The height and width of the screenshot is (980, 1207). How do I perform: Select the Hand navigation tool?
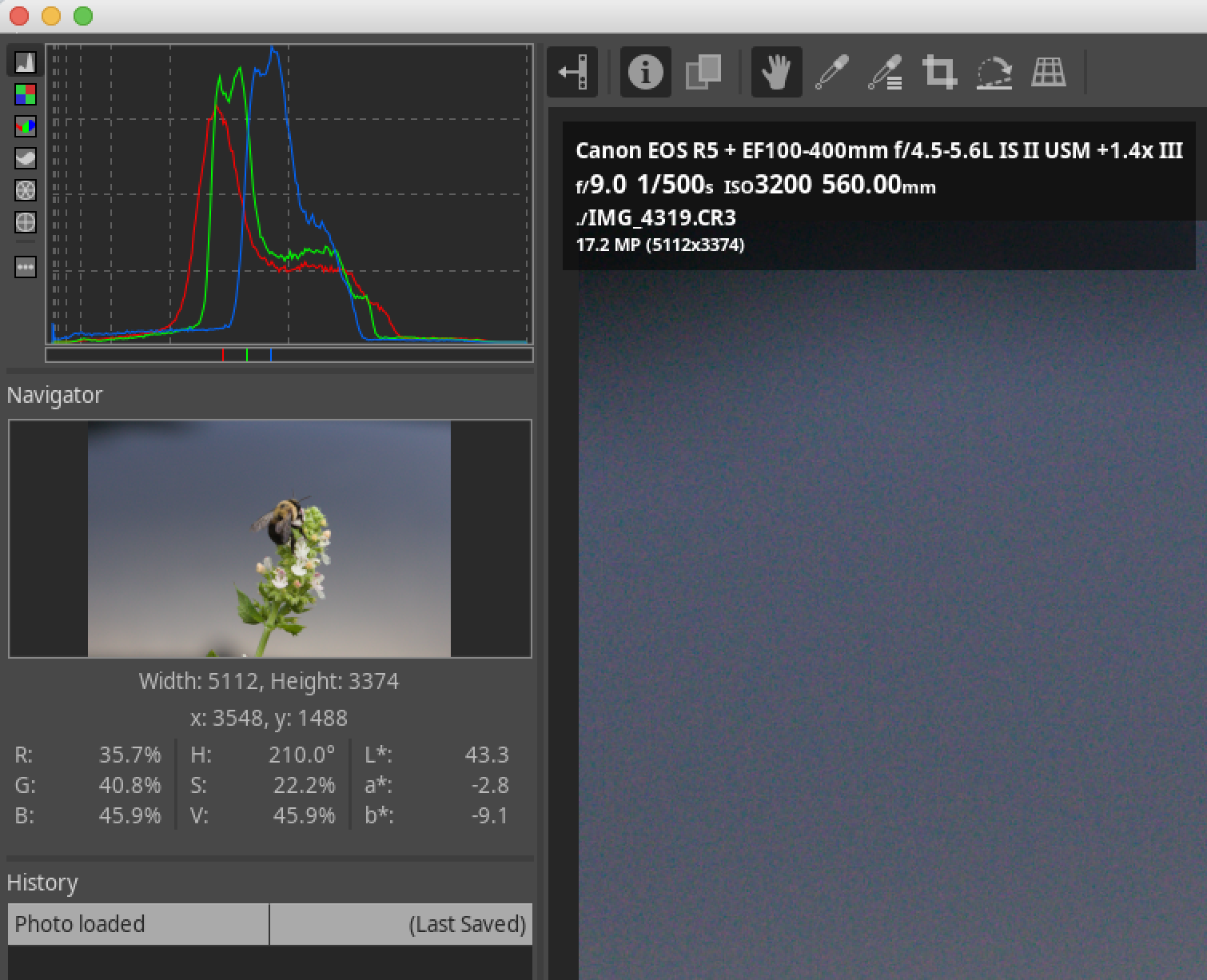coord(775,73)
